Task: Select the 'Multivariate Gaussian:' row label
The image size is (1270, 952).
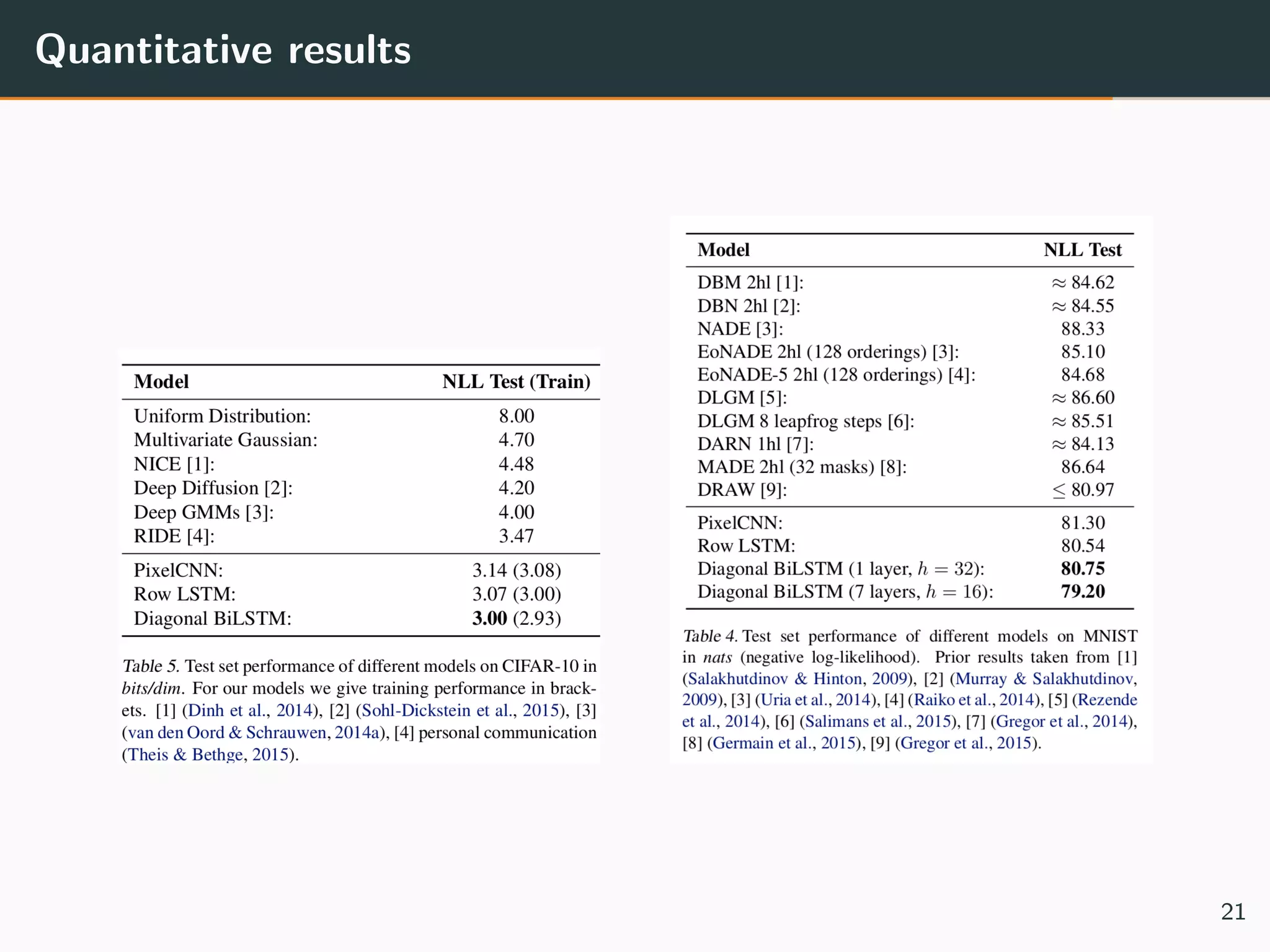Action: point(226,440)
